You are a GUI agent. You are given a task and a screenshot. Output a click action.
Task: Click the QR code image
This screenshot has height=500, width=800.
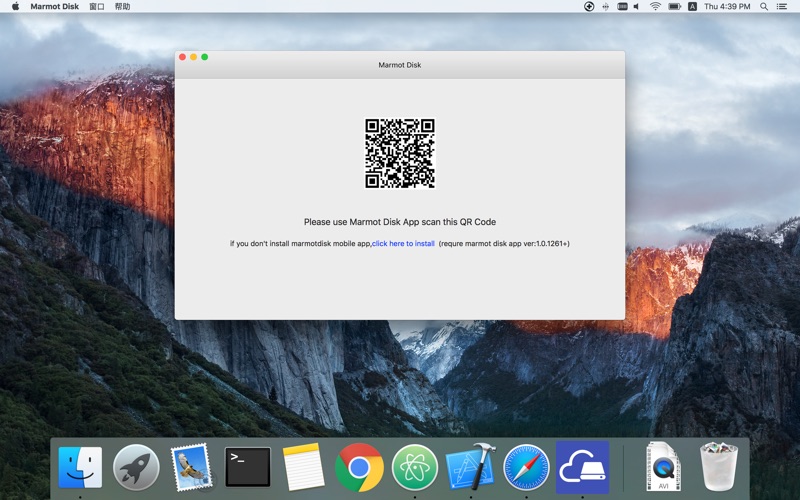point(399,153)
